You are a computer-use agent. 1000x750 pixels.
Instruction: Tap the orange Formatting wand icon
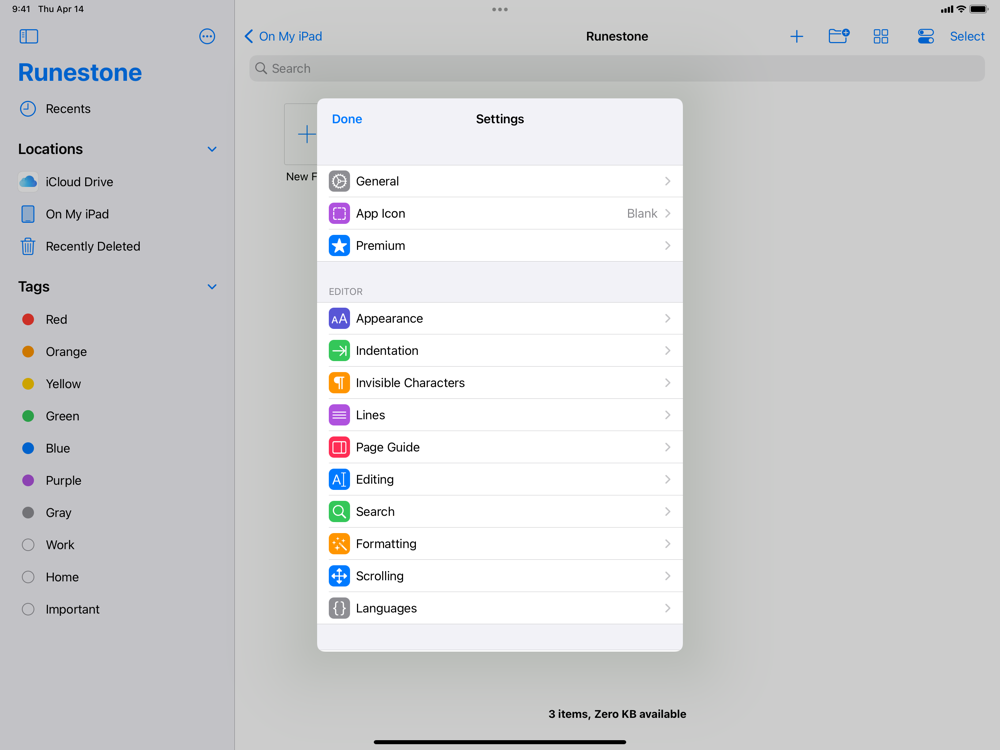click(339, 544)
